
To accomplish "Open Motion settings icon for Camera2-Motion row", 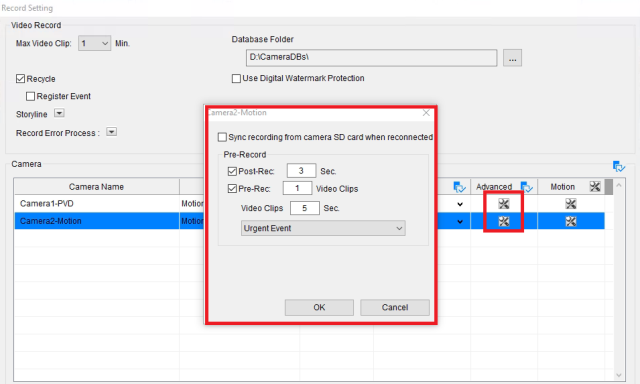I will tap(571, 221).
